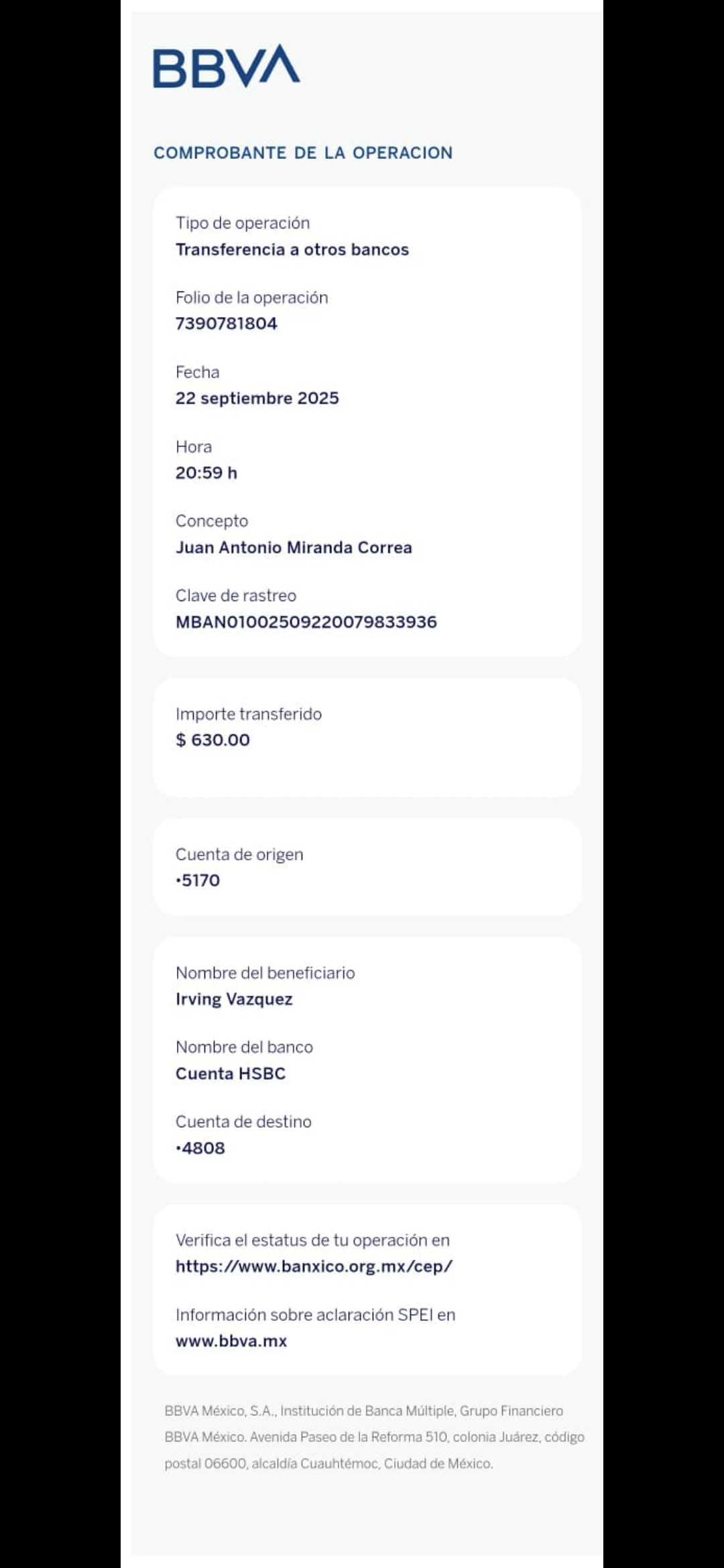This screenshot has height=1568, width=724.
Task: Select the transferred amount $ 630.00
Action: tap(213, 740)
